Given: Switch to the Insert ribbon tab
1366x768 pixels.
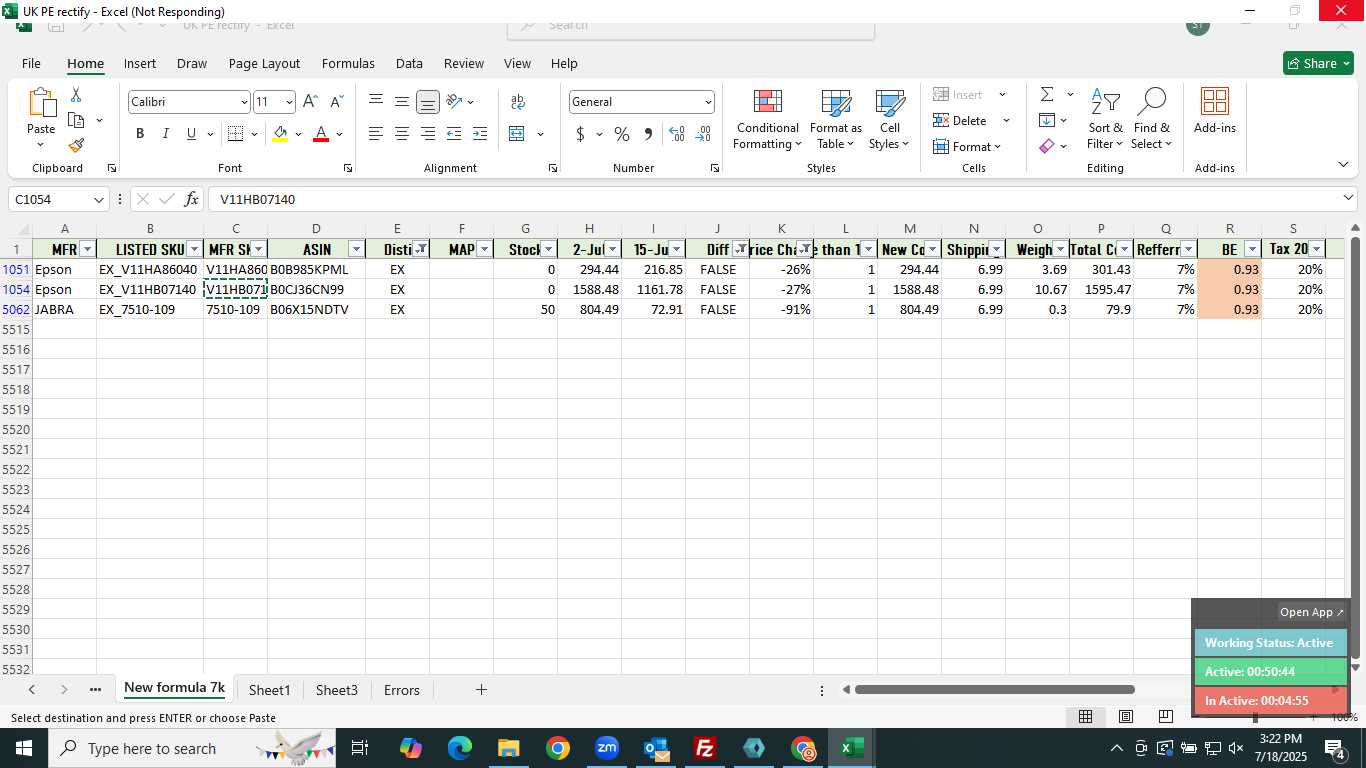Looking at the screenshot, I should [x=140, y=63].
